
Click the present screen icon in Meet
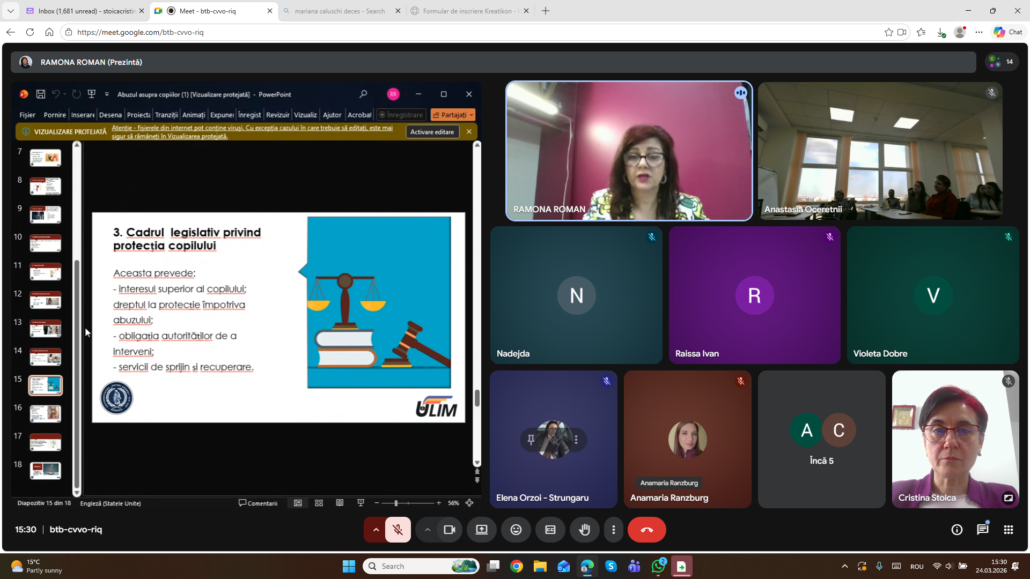pos(481,530)
